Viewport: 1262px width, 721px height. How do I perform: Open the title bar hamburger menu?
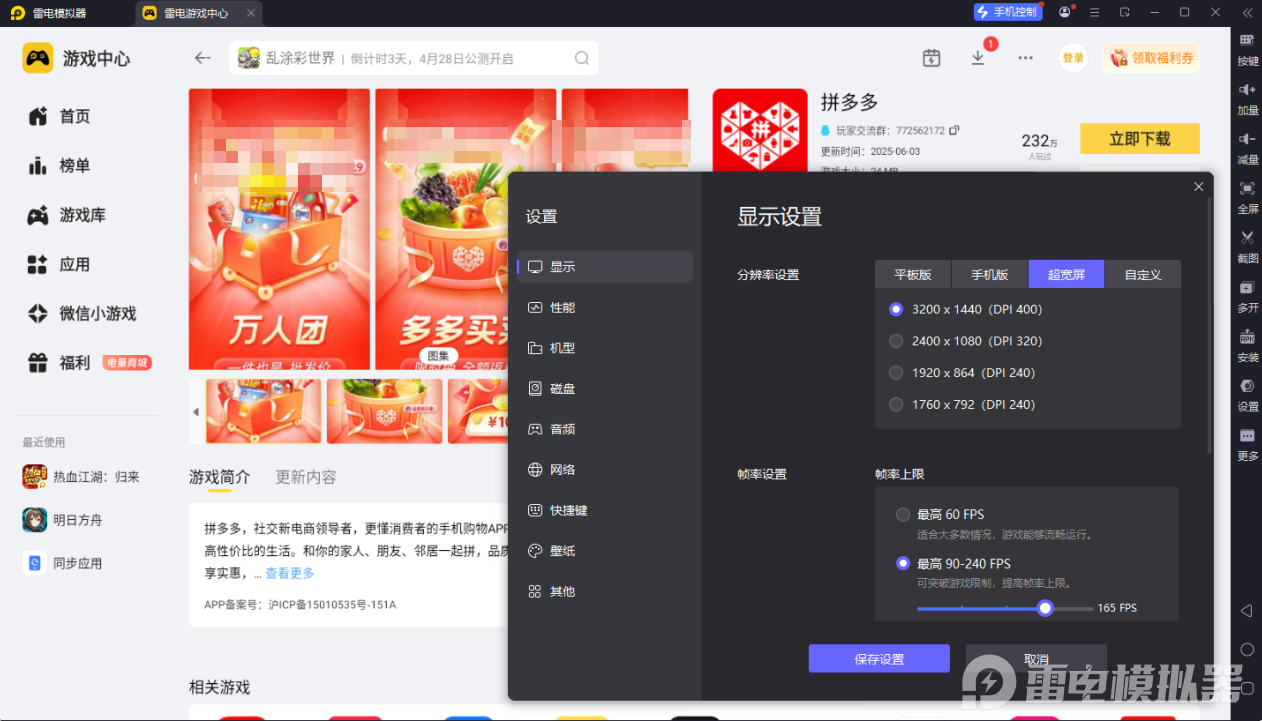[1095, 12]
